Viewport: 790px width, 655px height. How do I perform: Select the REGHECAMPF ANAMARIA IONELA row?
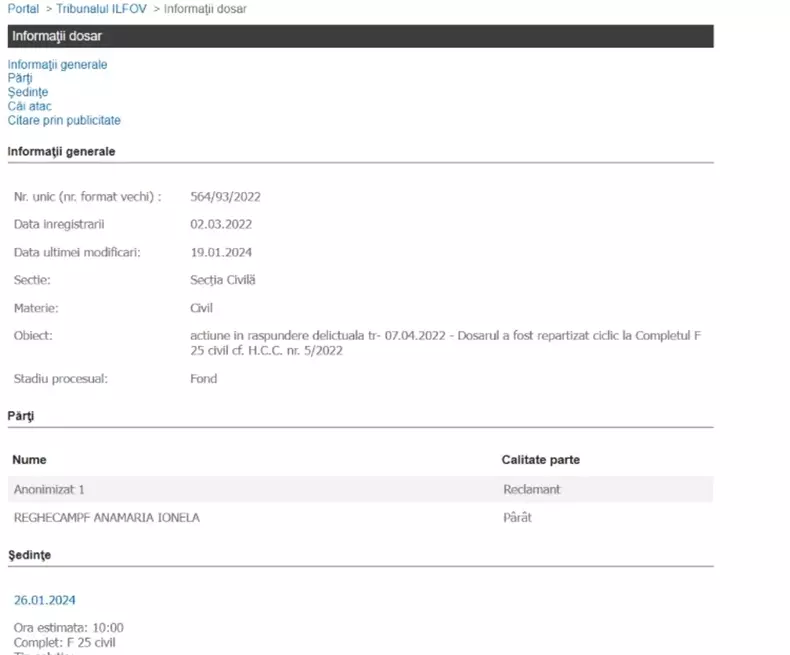click(x=361, y=517)
